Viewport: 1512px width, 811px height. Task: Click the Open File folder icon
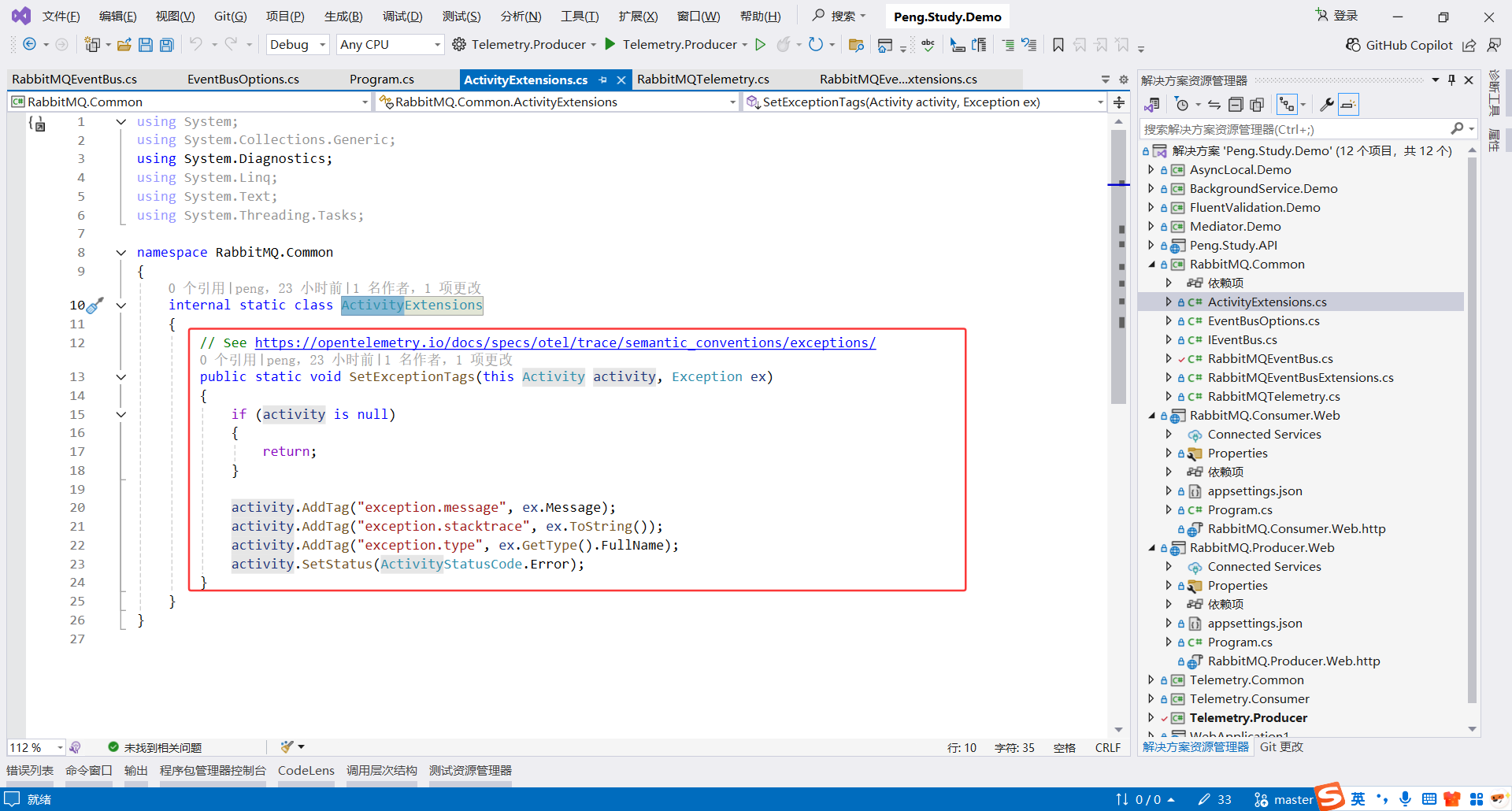pos(124,45)
